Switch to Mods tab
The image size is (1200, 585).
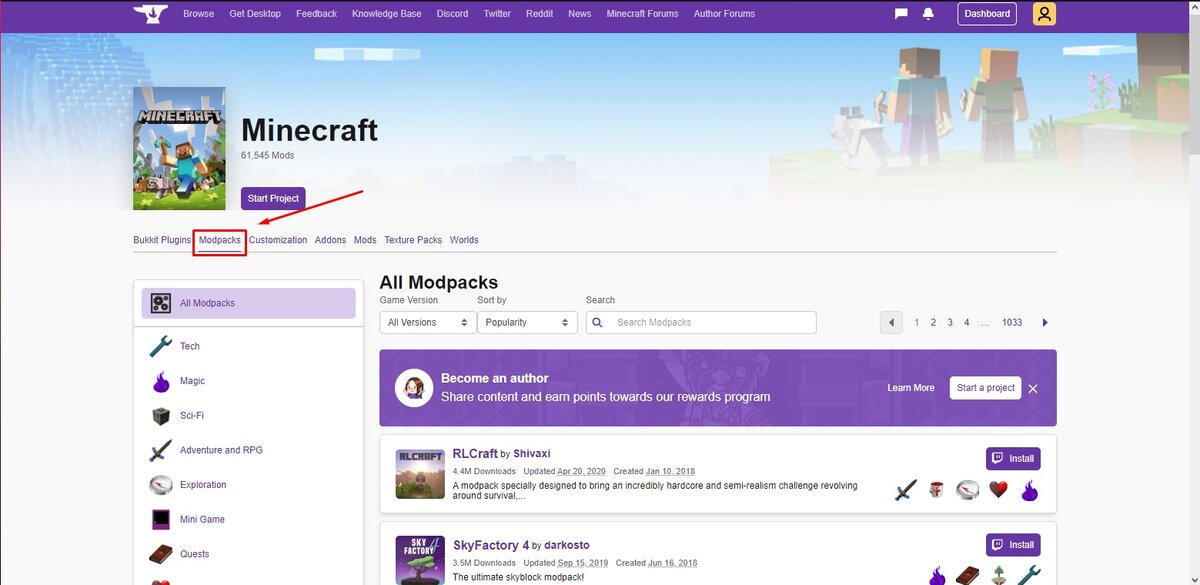point(365,240)
